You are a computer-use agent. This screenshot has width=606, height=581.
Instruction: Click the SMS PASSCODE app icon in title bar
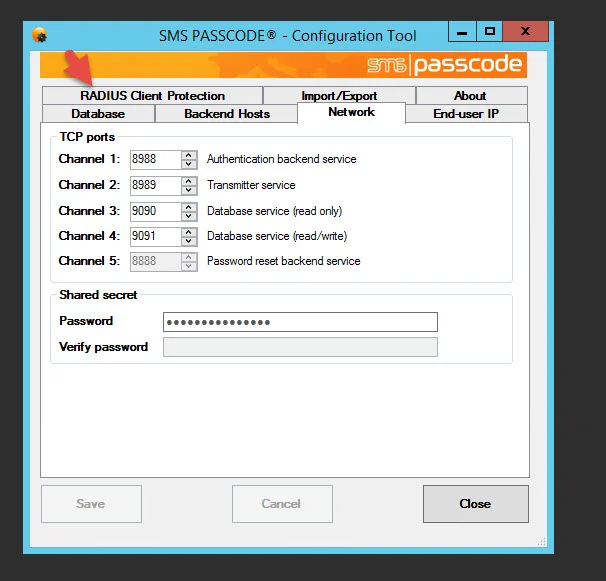[x=39, y=35]
